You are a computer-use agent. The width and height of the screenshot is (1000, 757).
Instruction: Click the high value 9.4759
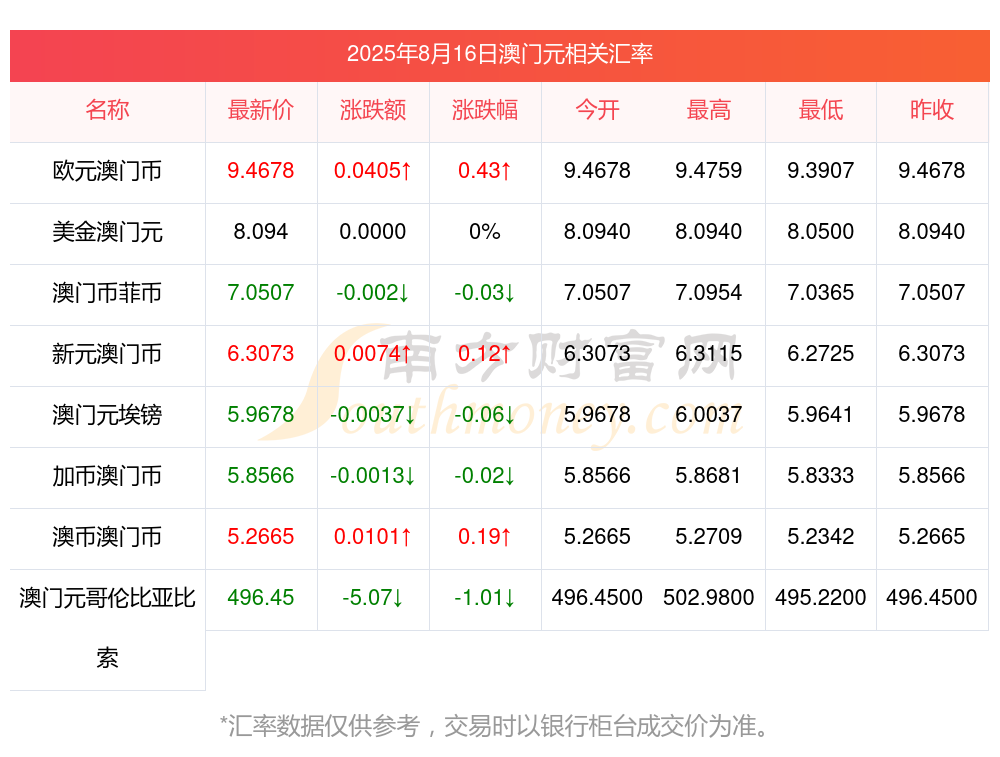point(709,171)
